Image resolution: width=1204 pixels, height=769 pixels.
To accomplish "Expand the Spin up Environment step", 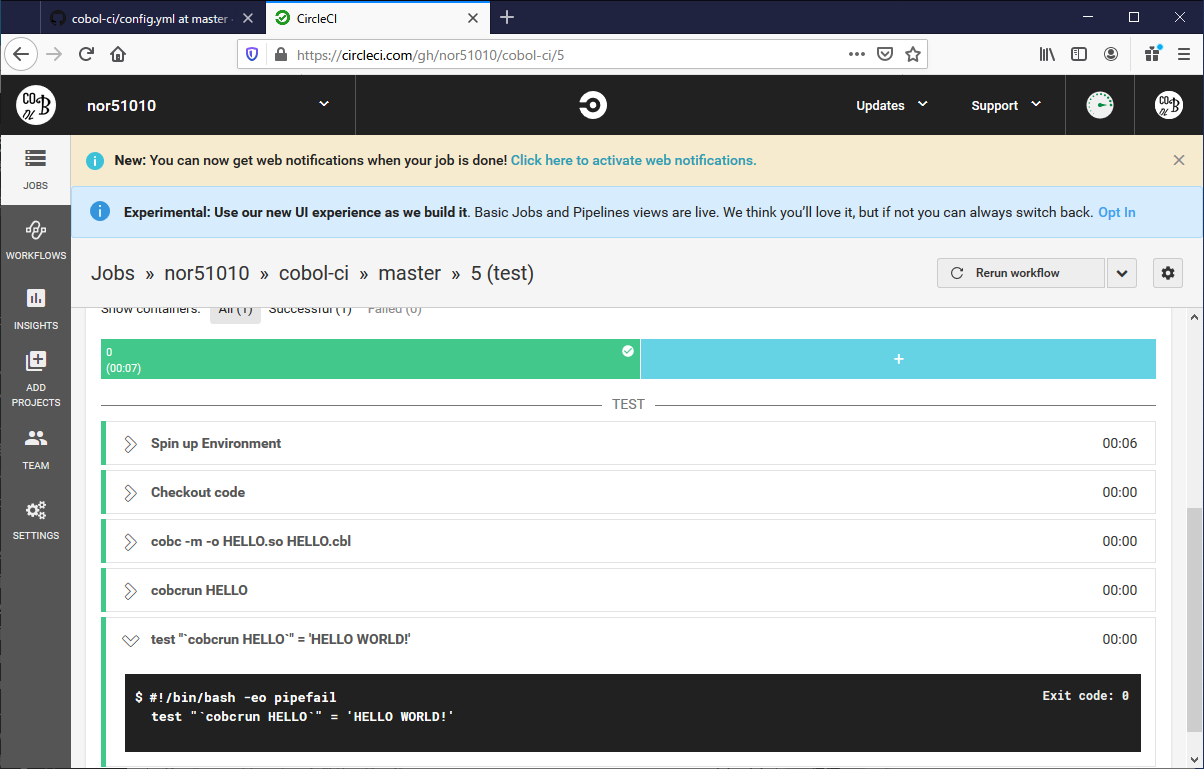I will pyautogui.click(x=628, y=443).
